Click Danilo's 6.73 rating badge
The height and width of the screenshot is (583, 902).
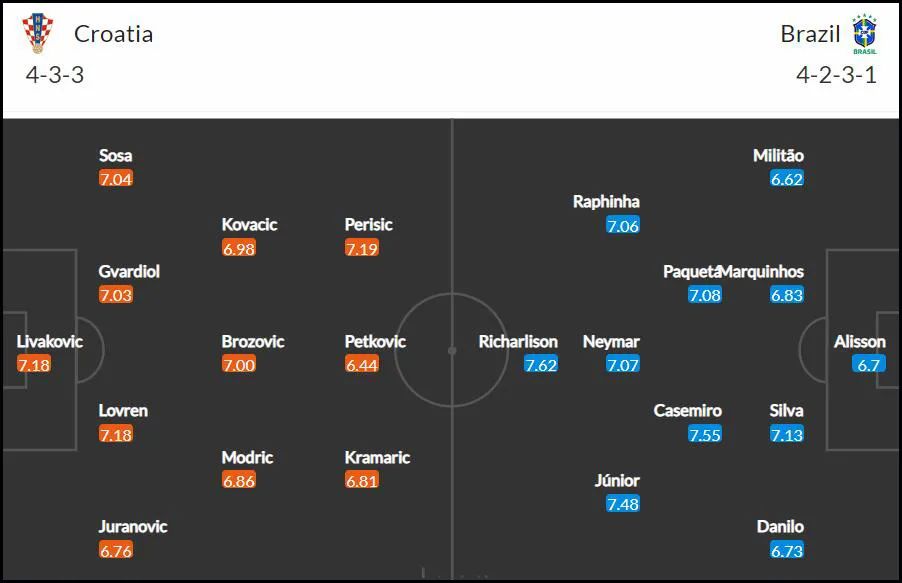tap(787, 551)
